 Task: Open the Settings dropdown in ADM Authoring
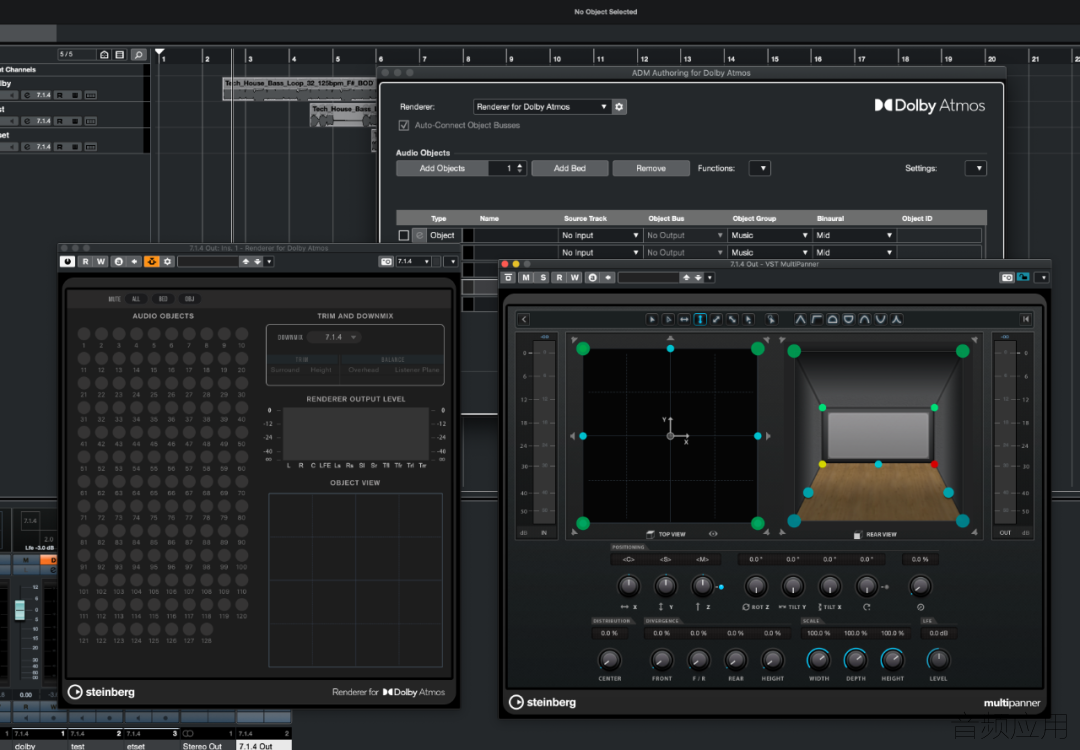(x=976, y=168)
